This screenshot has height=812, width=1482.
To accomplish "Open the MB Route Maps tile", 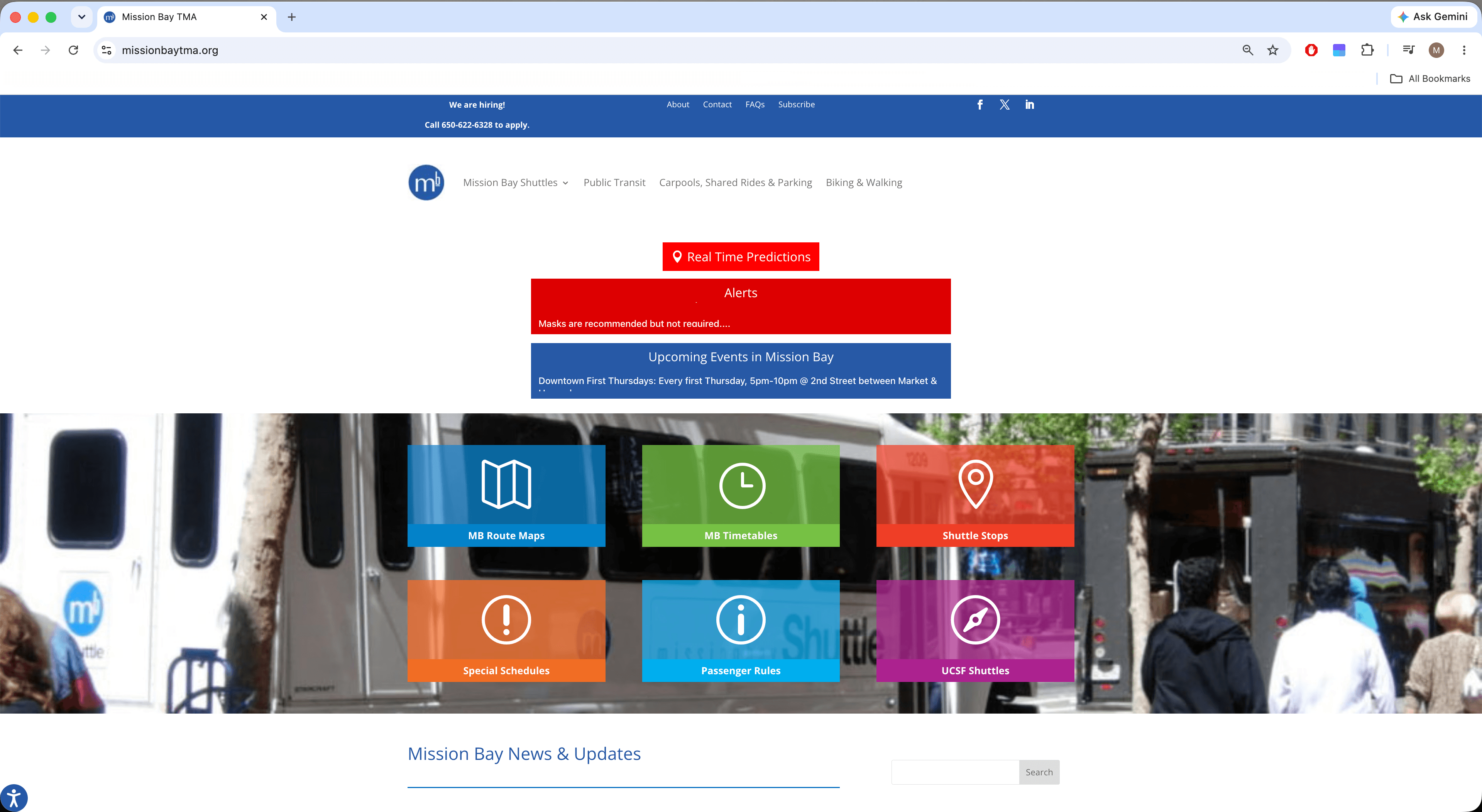I will pyautogui.click(x=506, y=496).
